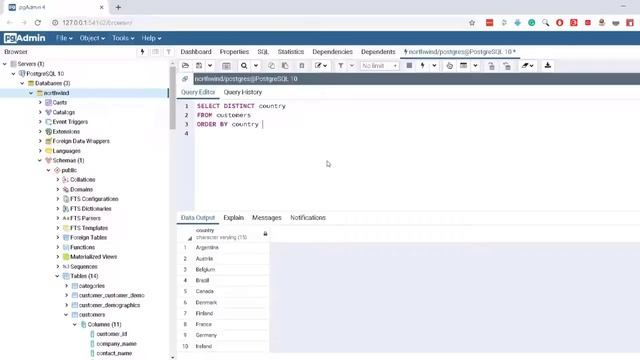Click the connection status icon
The height and width of the screenshot is (360, 640).
(x=185, y=79)
